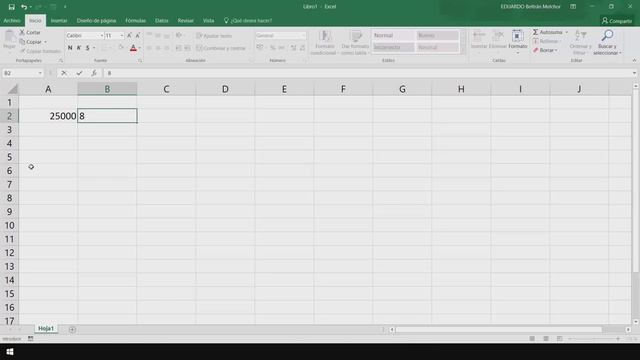Viewport: 640px width, 360px height.
Task: Open Dar formato como tabla
Action: point(355,42)
